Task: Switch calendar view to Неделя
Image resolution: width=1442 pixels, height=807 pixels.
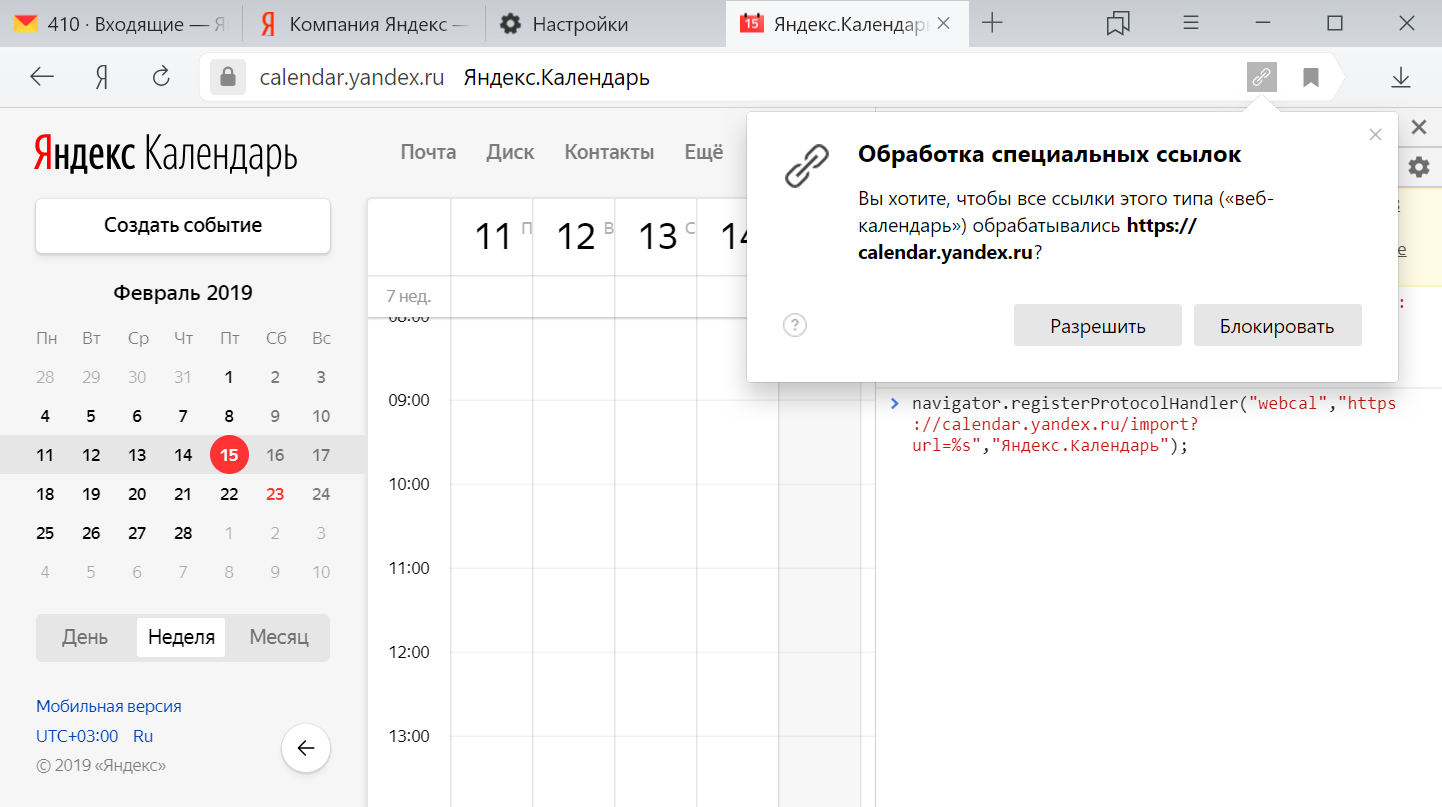Action: (181, 637)
